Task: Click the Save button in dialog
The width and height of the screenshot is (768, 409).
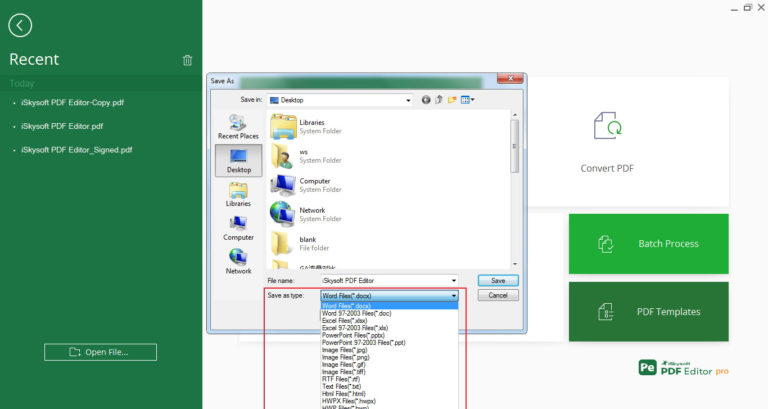Action: [498, 281]
